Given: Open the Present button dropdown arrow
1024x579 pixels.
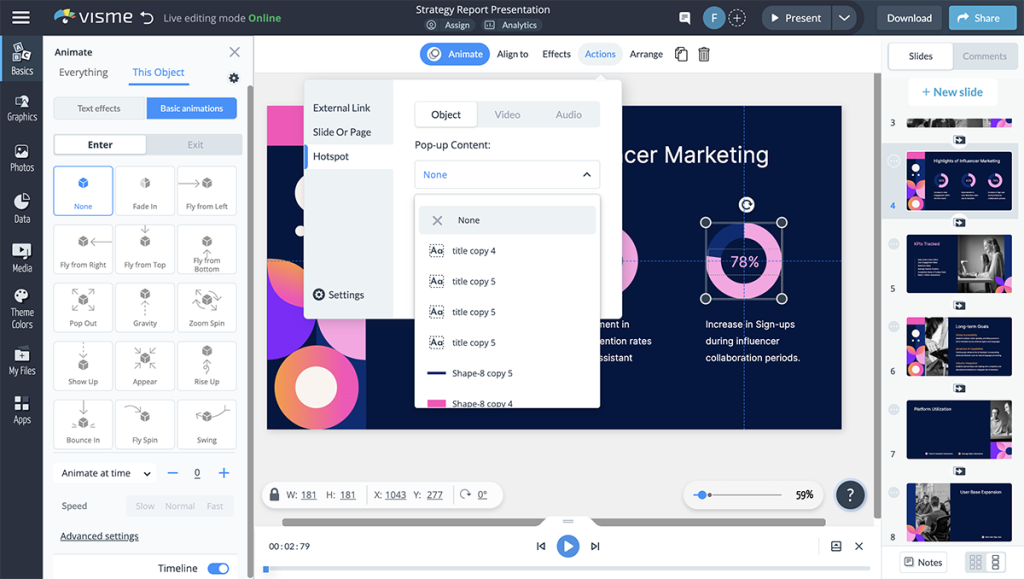Looking at the screenshot, I should click(x=843, y=17).
